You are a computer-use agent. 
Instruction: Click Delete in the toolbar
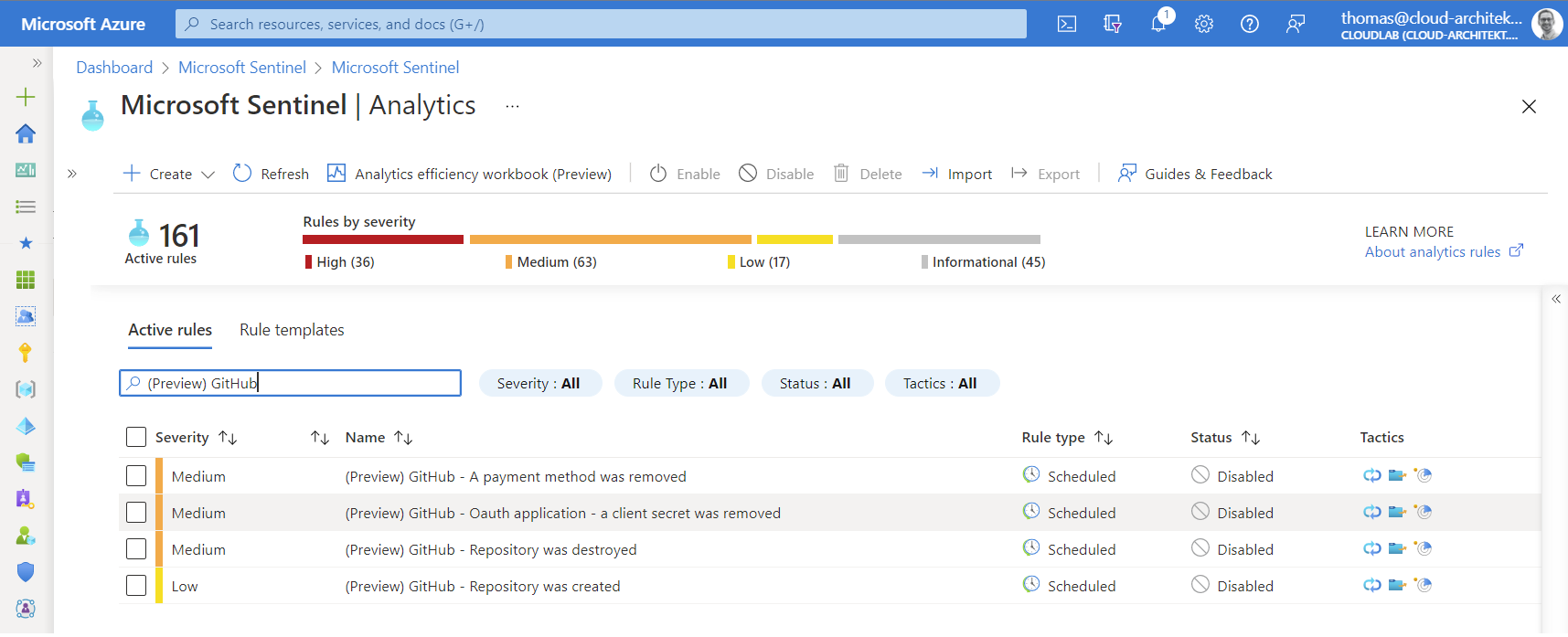coord(868,174)
